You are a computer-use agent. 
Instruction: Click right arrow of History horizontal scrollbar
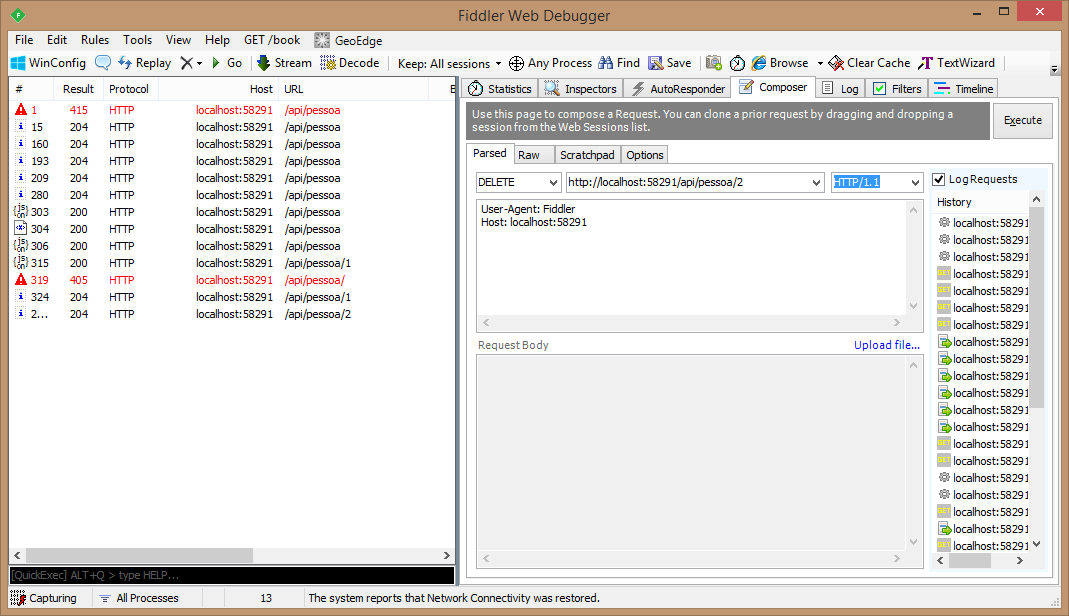(x=1019, y=561)
